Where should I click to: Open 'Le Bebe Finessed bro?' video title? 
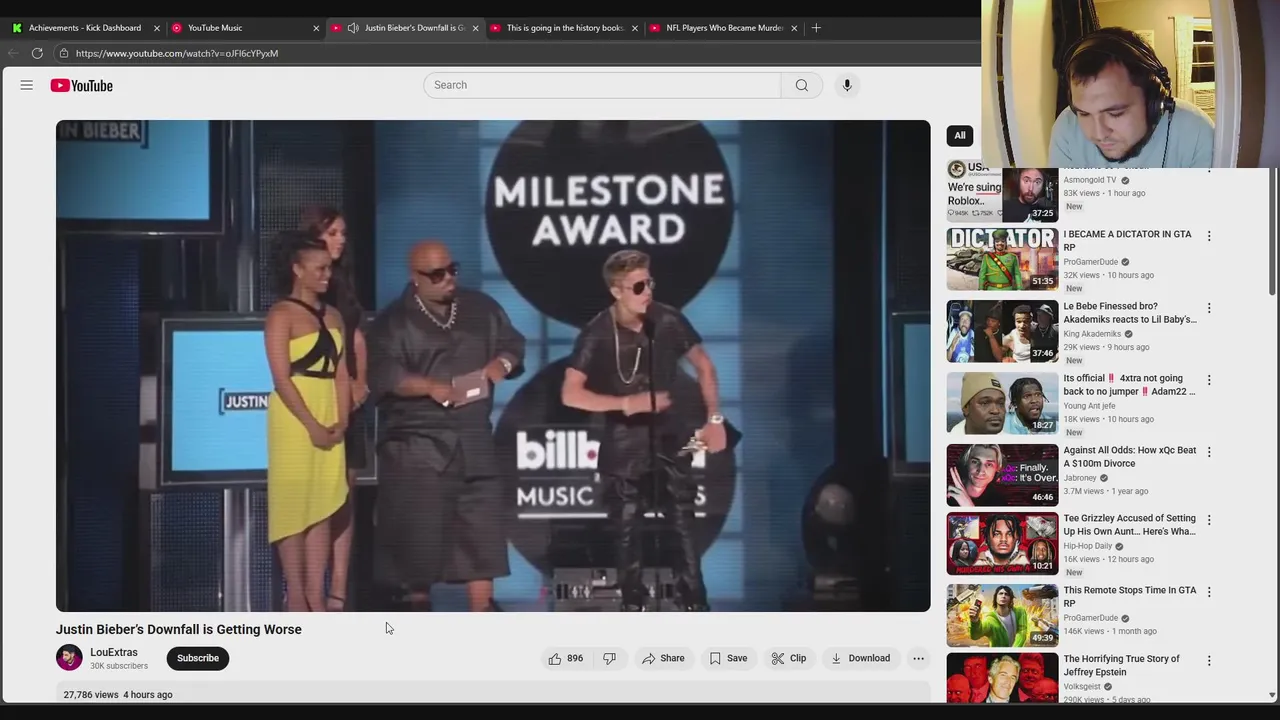coord(1130,313)
